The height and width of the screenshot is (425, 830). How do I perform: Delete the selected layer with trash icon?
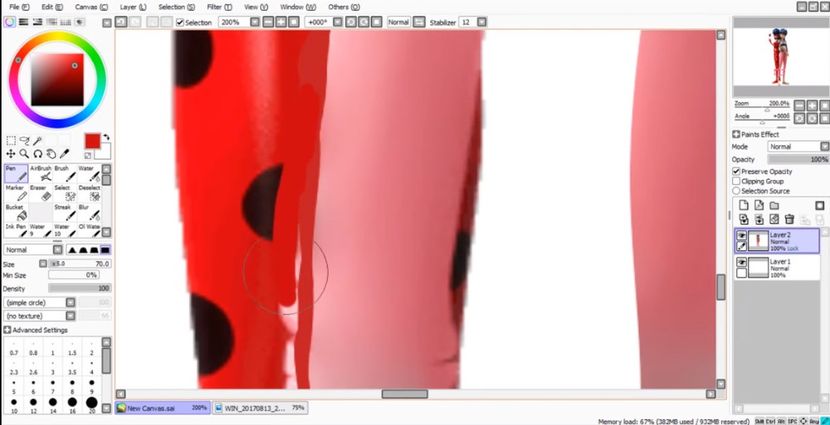tap(789, 219)
